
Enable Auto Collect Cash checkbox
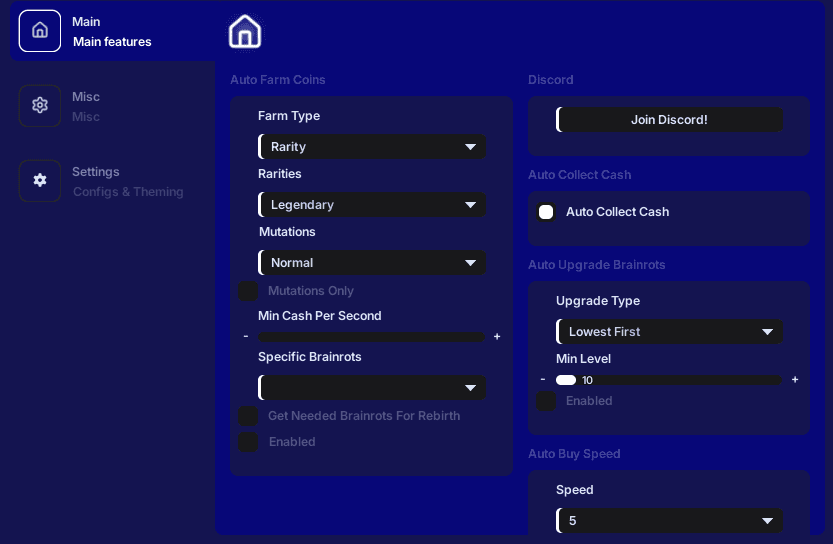coord(546,212)
